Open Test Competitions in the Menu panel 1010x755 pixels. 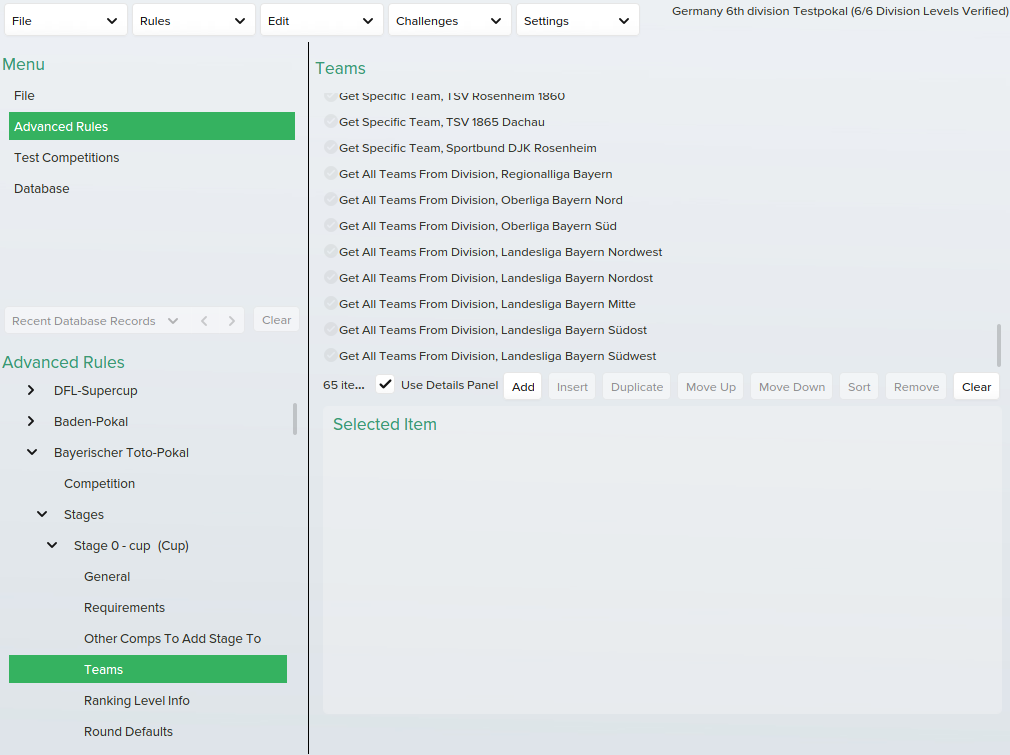coord(152,157)
